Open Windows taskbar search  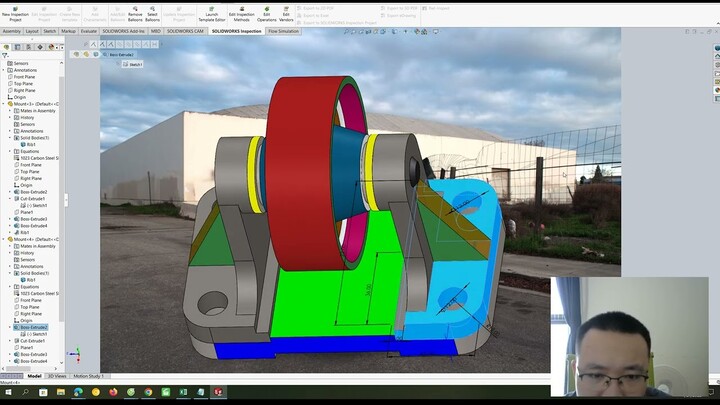[x=25, y=392]
